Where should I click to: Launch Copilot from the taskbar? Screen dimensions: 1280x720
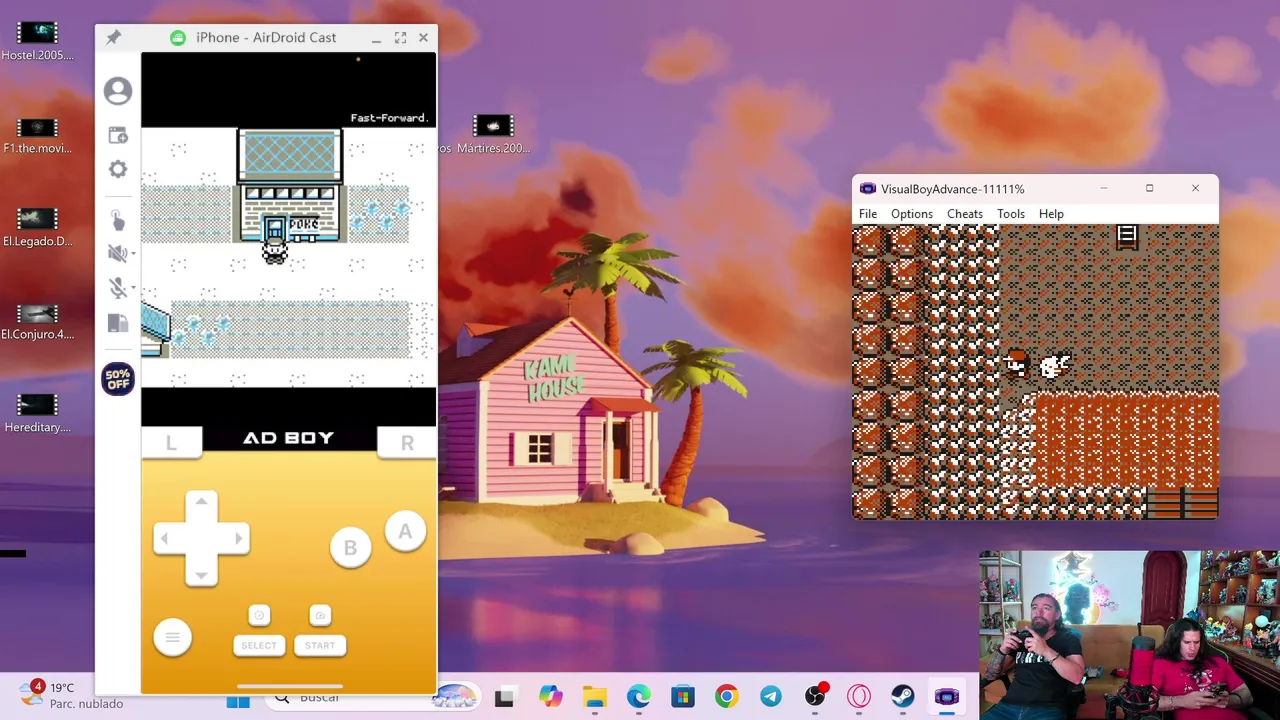click(550, 697)
